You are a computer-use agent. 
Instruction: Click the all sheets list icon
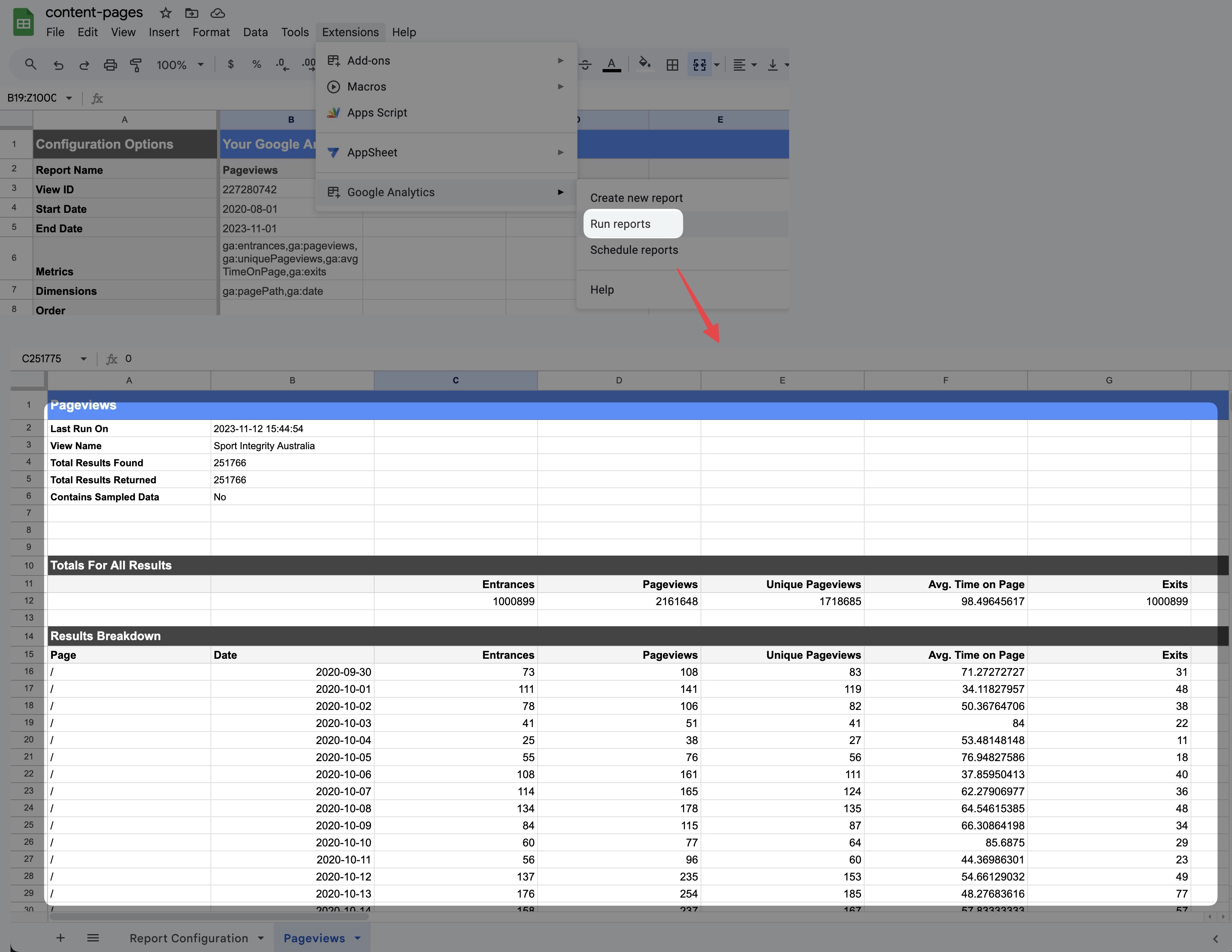pyautogui.click(x=93, y=937)
